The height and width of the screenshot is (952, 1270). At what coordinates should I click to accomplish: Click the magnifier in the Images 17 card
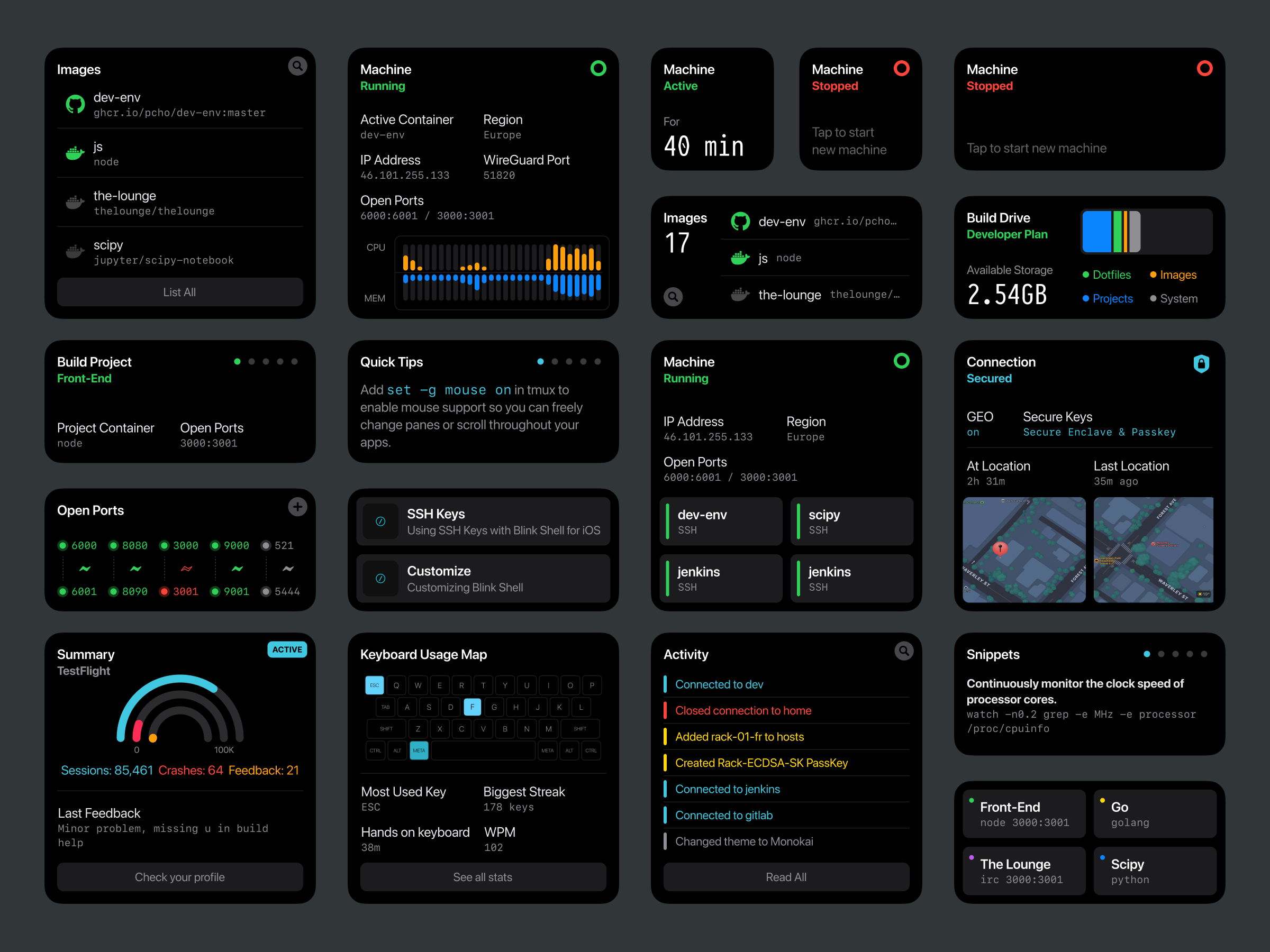click(673, 297)
